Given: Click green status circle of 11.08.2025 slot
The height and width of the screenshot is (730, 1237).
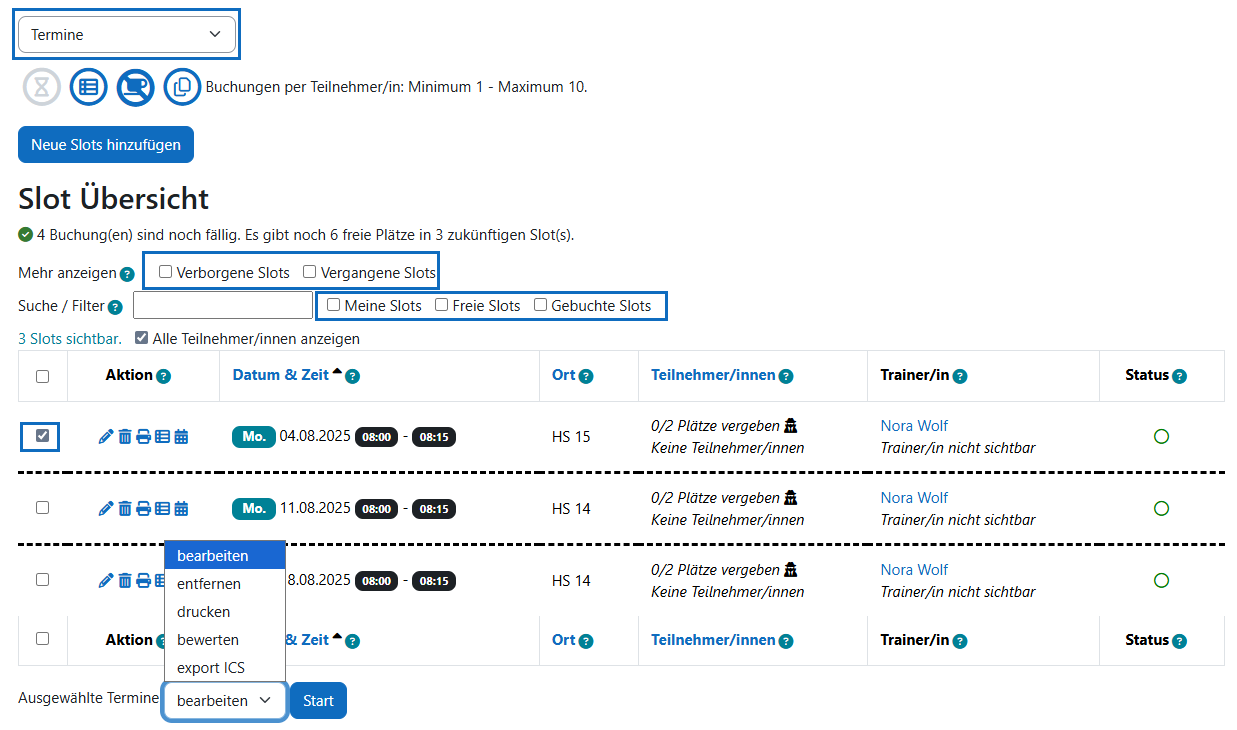Looking at the screenshot, I should [x=1161, y=509].
